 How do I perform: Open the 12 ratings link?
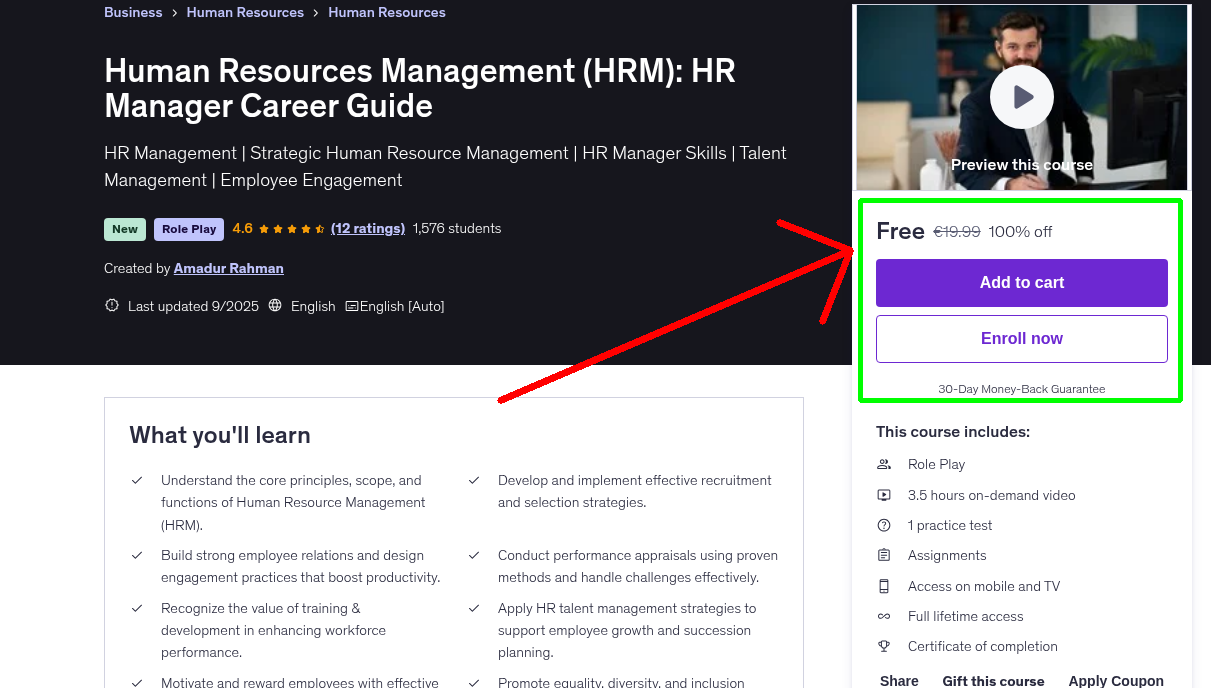[367, 228]
